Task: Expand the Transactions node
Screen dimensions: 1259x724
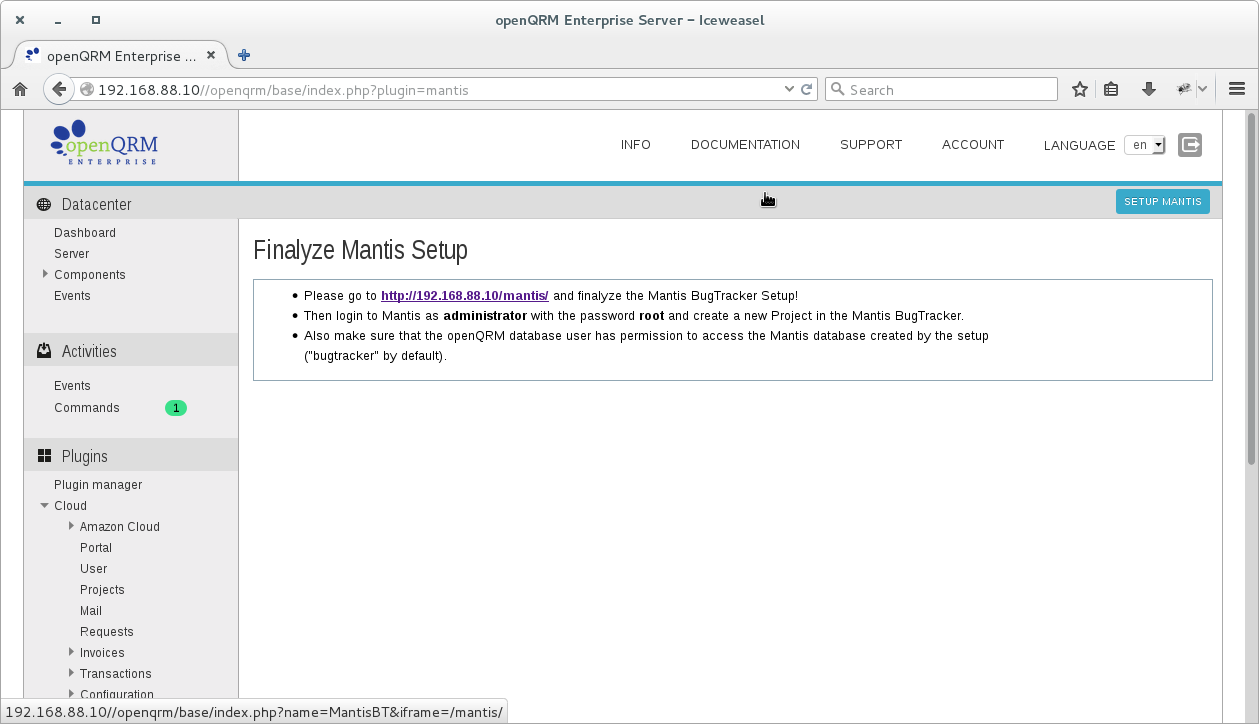Action: click(71, 673)
